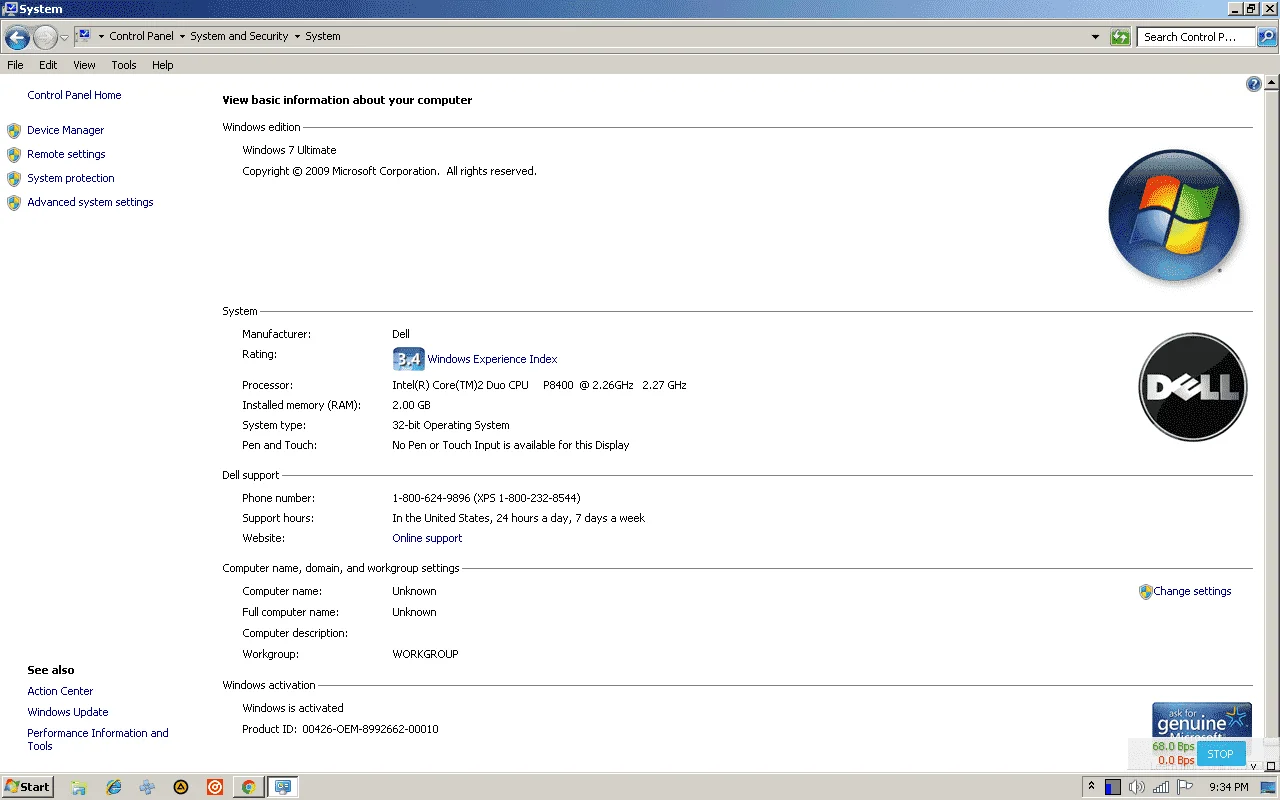Open the network signal tray icon

click(x=1162, y=787)
